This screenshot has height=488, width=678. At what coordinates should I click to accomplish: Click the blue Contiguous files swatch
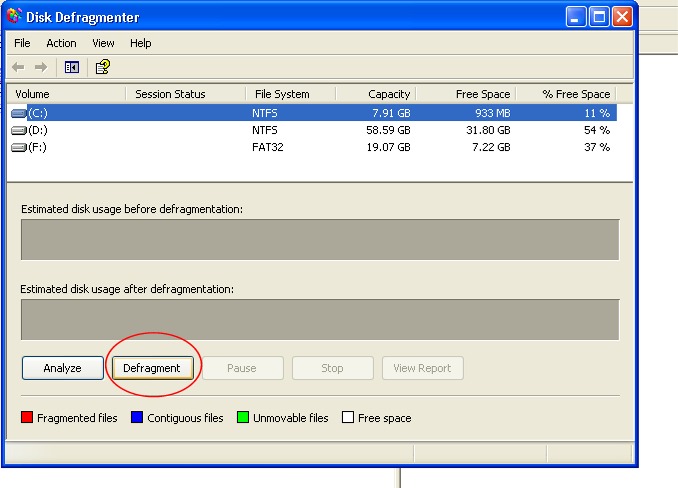(137, 417)
